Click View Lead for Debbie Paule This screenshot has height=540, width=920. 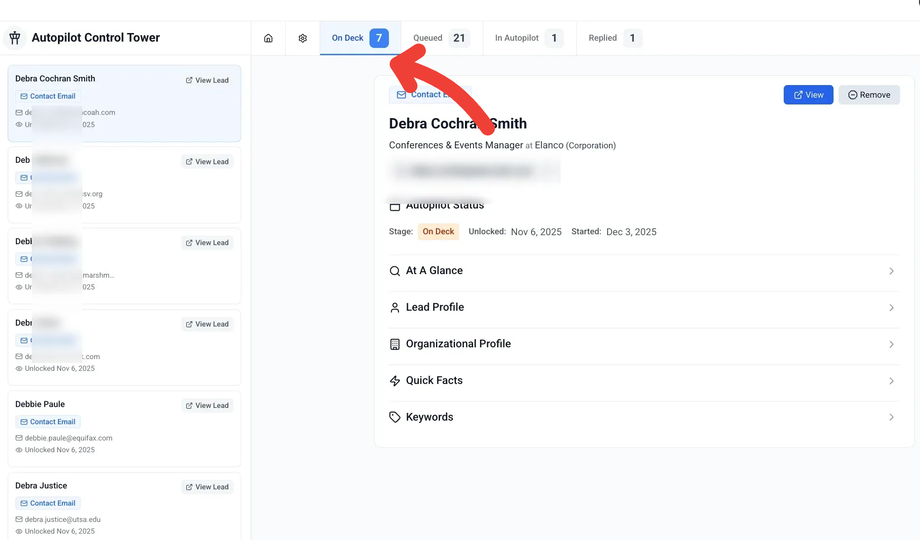pyautogui.click(x=207, y=406)
